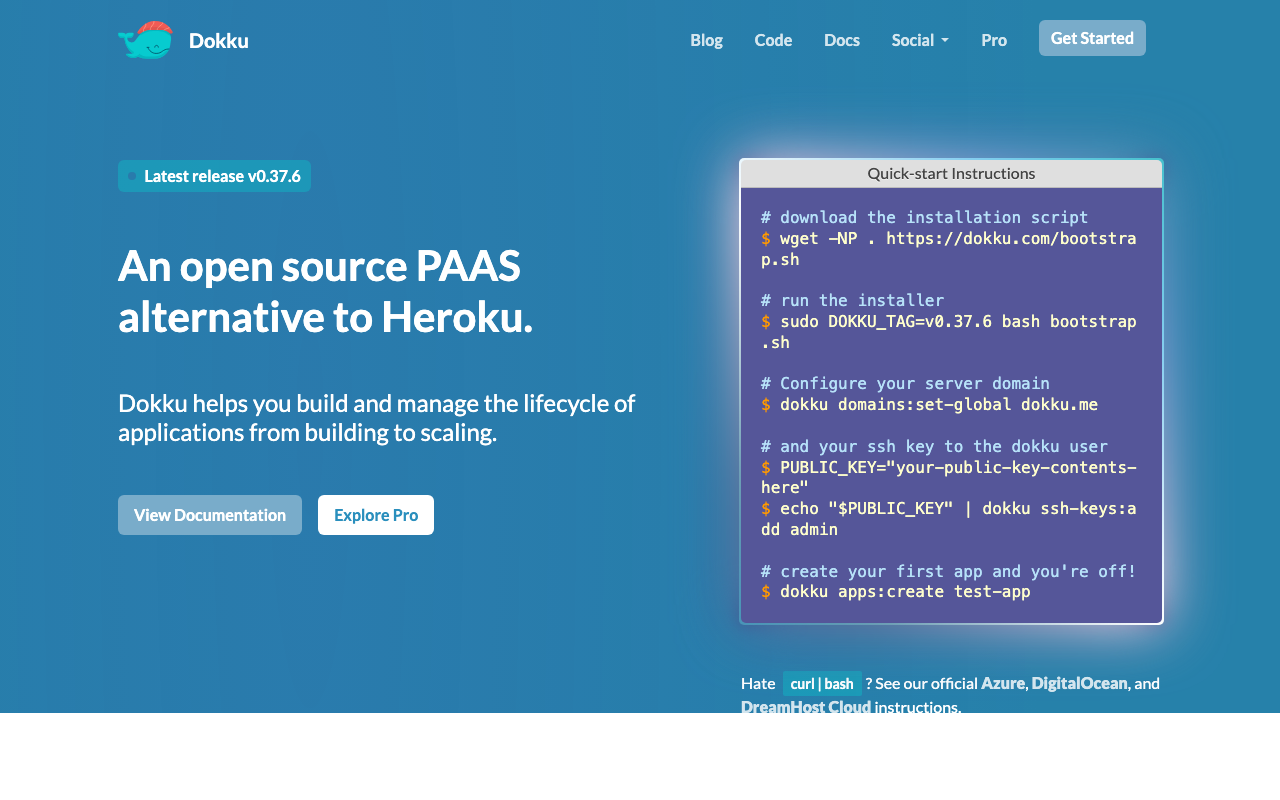The height and width of the screenshot is (800, 1280).
Task: Go to the Docs page
Action: coord(842,40)
